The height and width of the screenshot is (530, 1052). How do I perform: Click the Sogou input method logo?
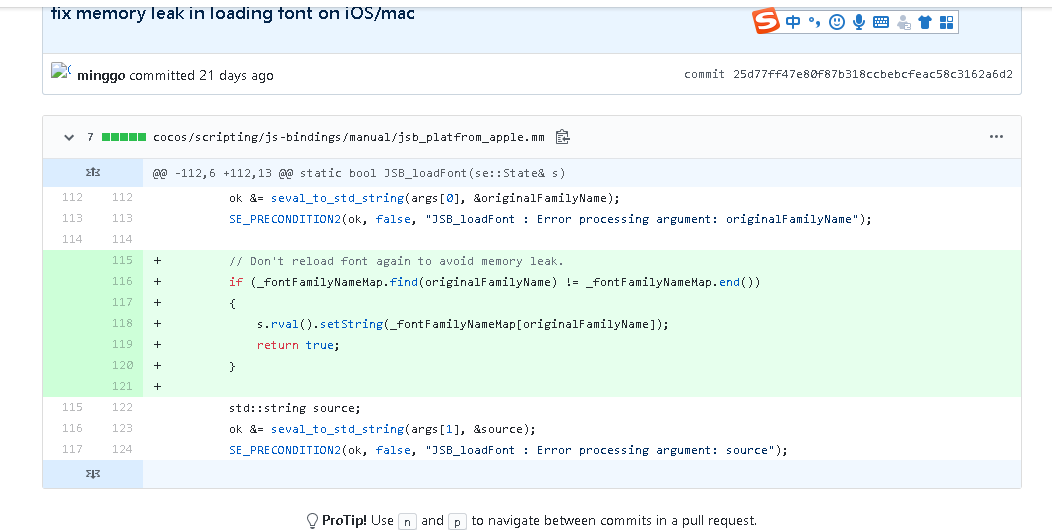tap(766, 21)
